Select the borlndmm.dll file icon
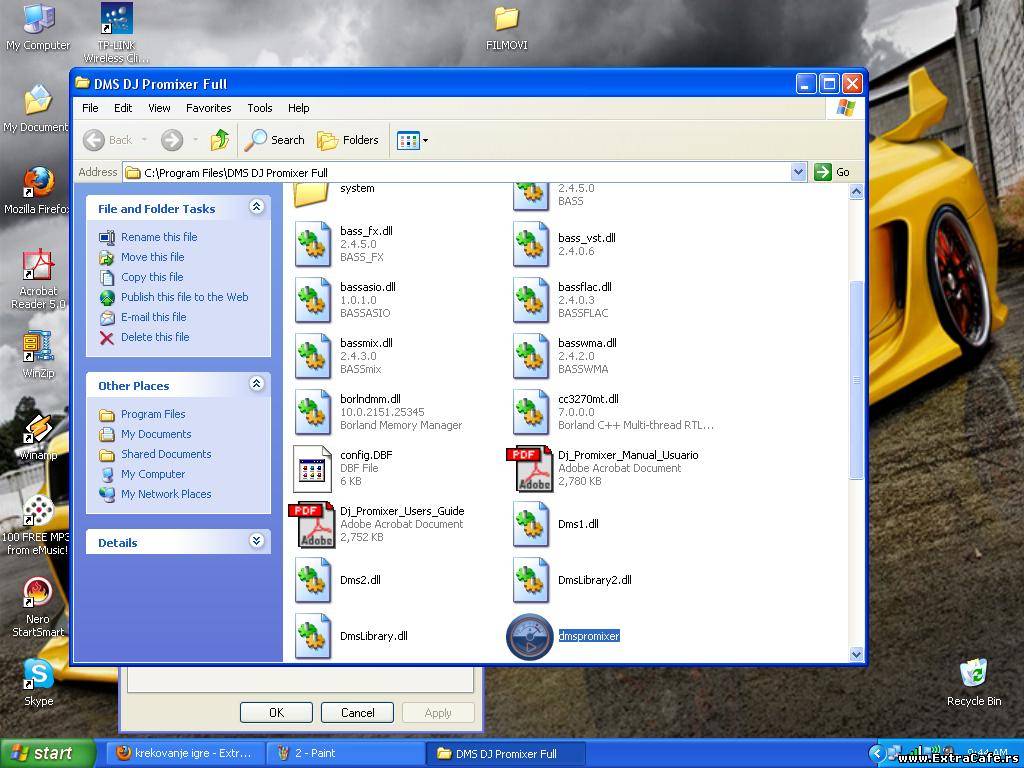Screen dimensions: 1024x768 tap(313, 413)
